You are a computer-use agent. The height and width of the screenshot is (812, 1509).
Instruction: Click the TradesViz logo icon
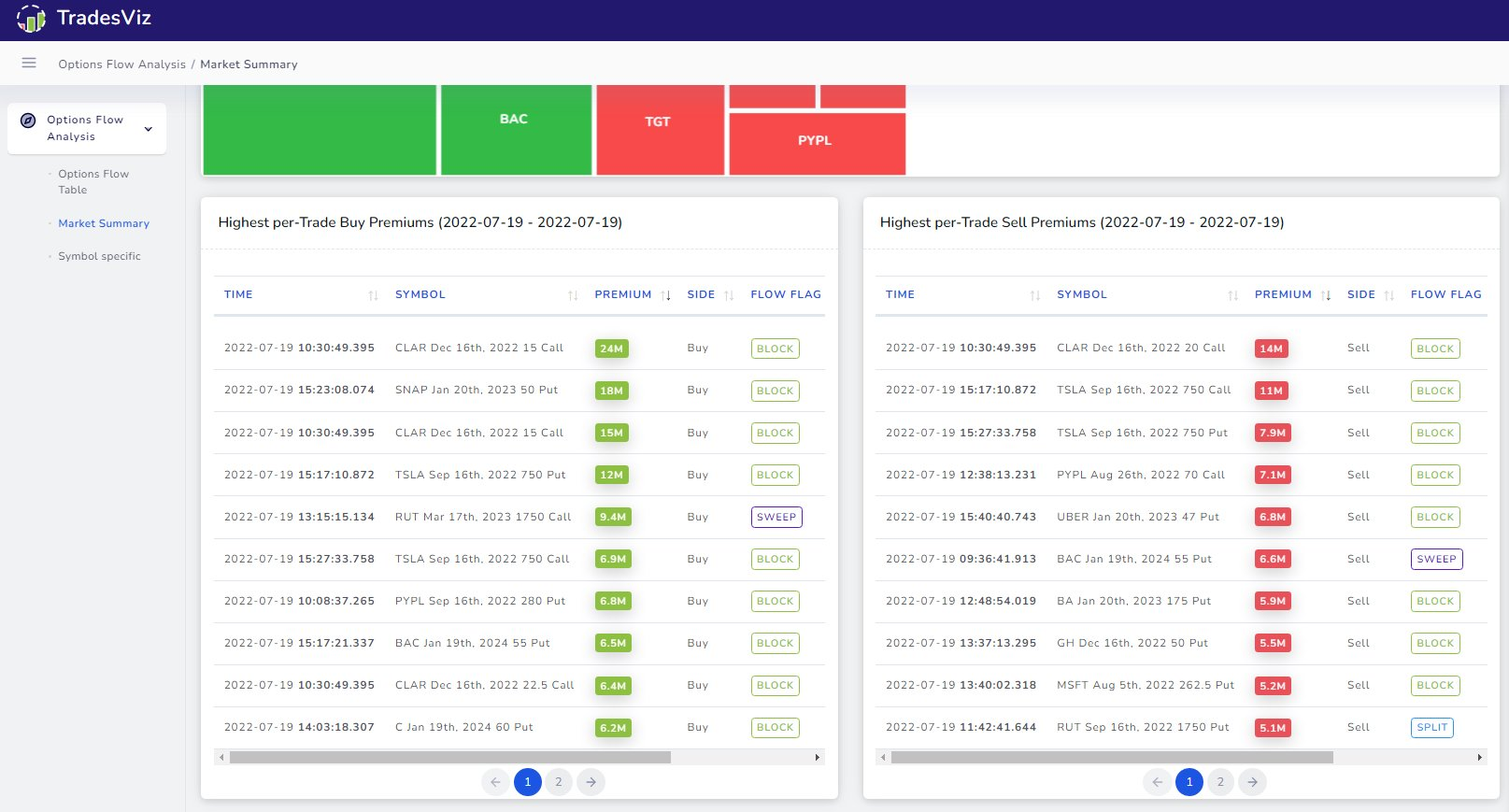coord(31,19)
